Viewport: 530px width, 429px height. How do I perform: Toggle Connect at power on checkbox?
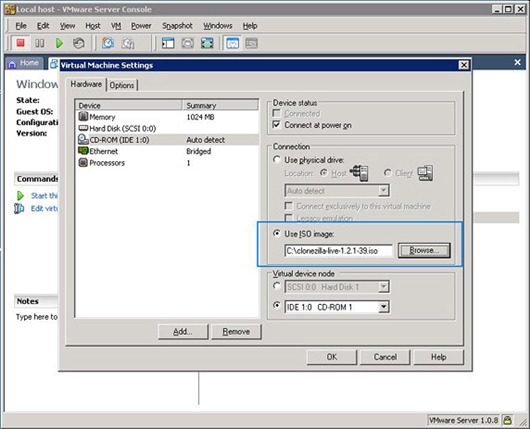click(276, 125)
